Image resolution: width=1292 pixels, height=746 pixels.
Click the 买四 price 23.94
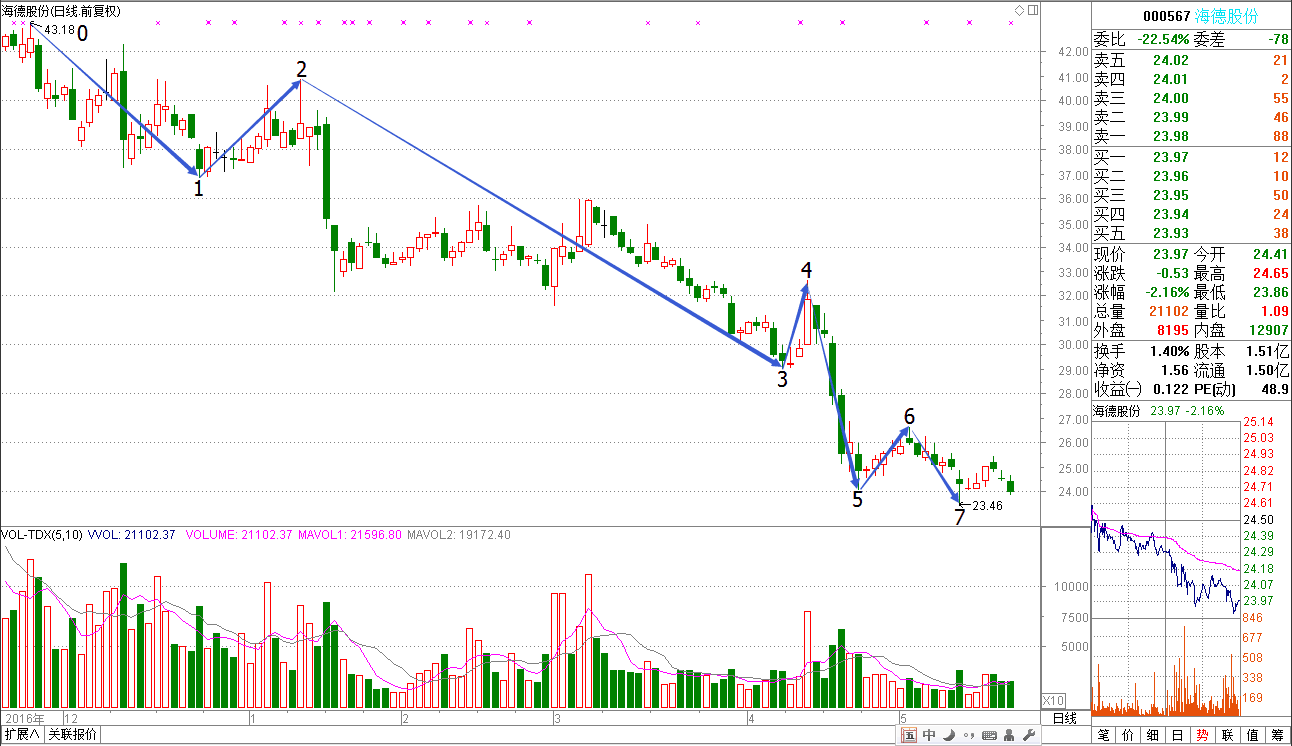click(1170, 215)
